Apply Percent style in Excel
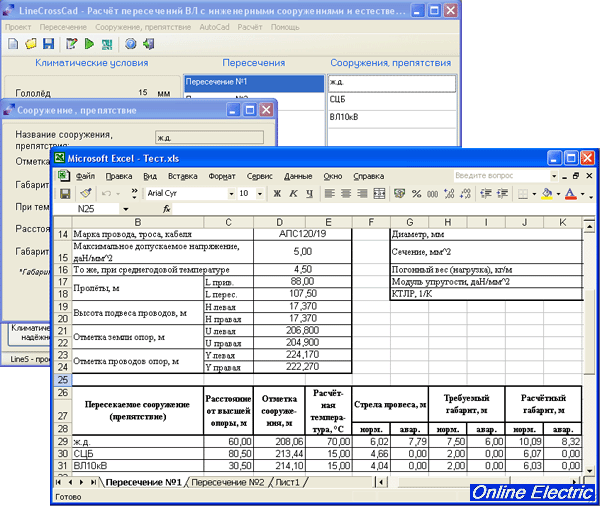The height and width of the screenshot is (506, 600). (x=416, y=194)
